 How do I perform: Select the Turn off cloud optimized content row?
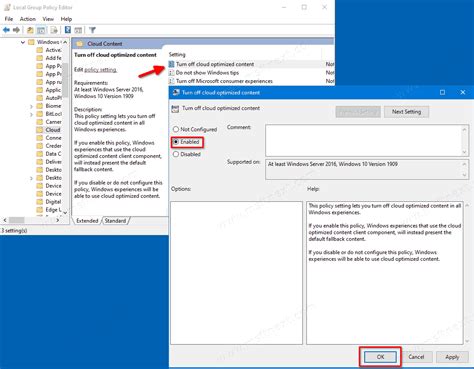tap(250, 64)
